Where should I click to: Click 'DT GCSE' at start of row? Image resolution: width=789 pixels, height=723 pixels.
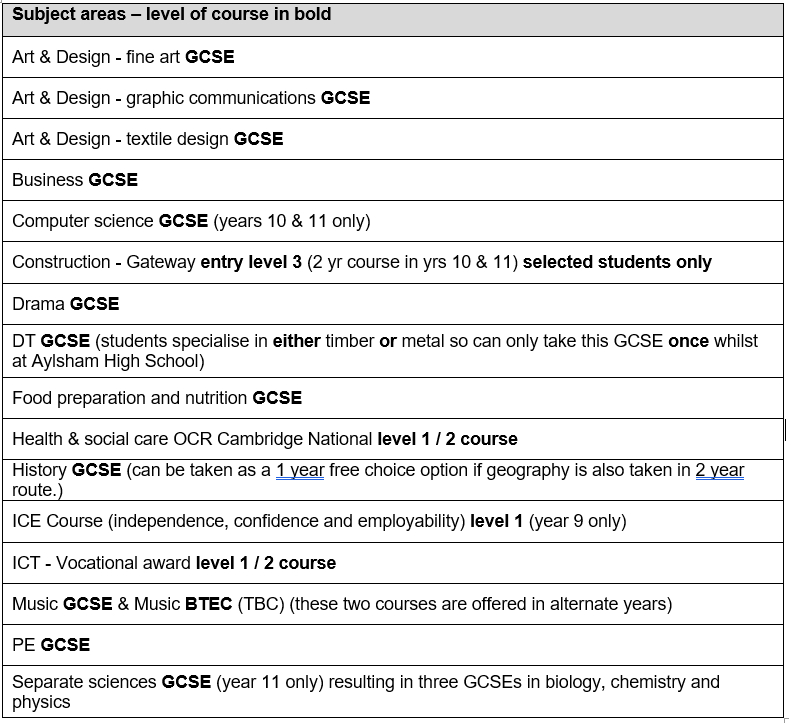click(x=50, y=341)
